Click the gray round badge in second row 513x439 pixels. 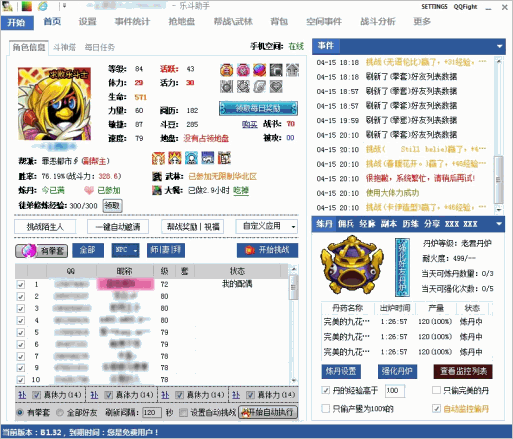click(227, 87)
